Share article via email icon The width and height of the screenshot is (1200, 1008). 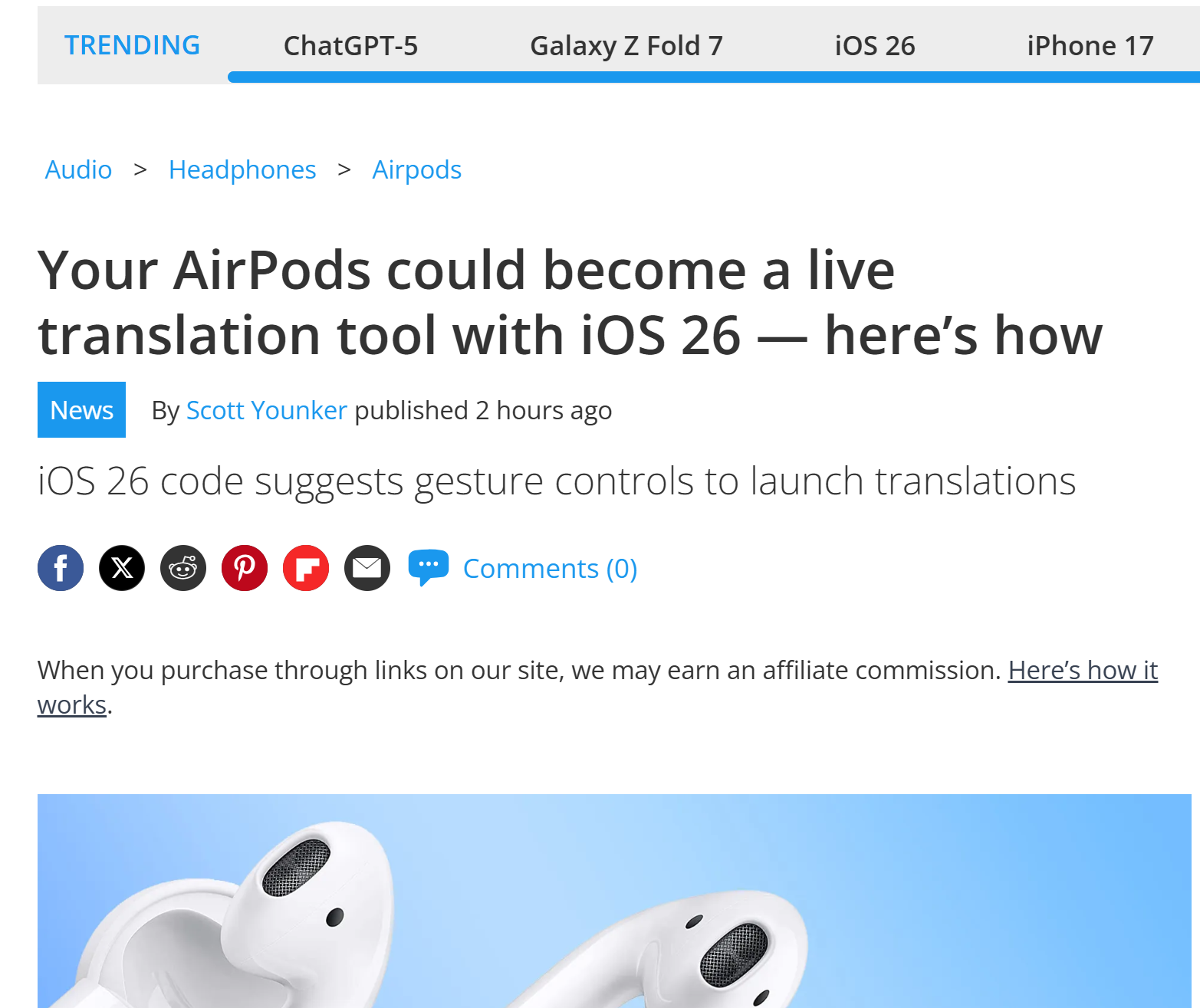[x=367, y=568]
